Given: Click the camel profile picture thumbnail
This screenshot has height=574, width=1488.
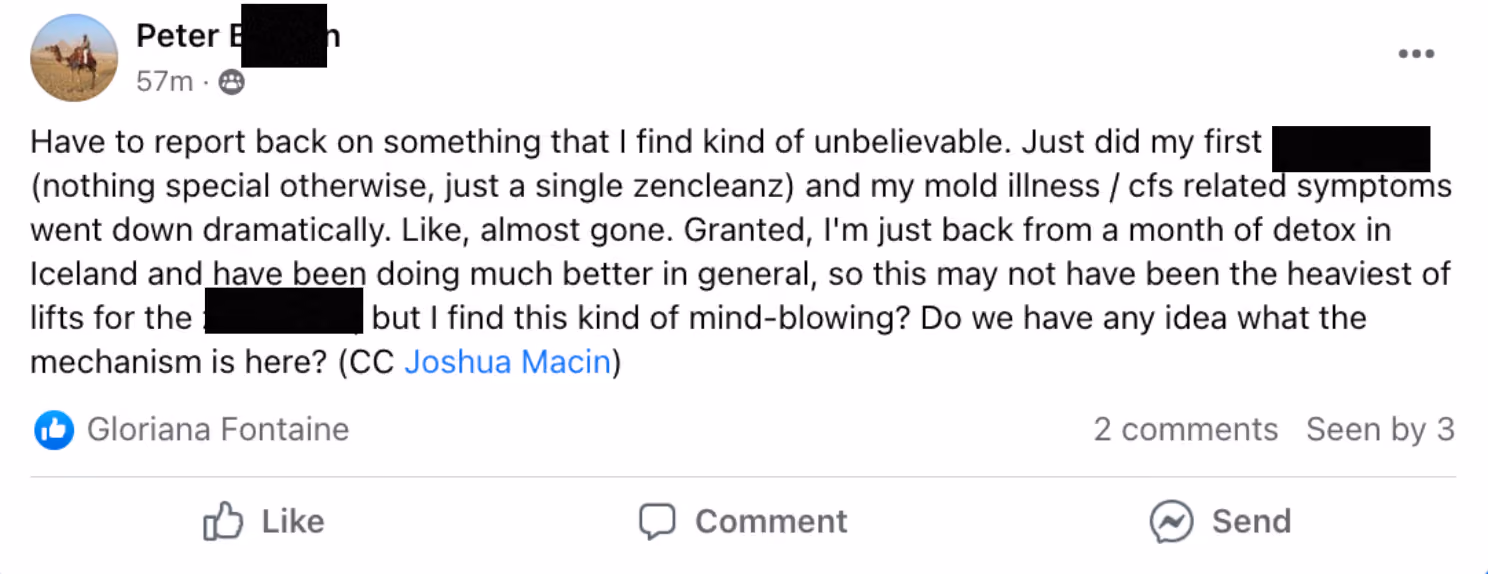Looking at the screenshot, I should click(x=75, y=58).
